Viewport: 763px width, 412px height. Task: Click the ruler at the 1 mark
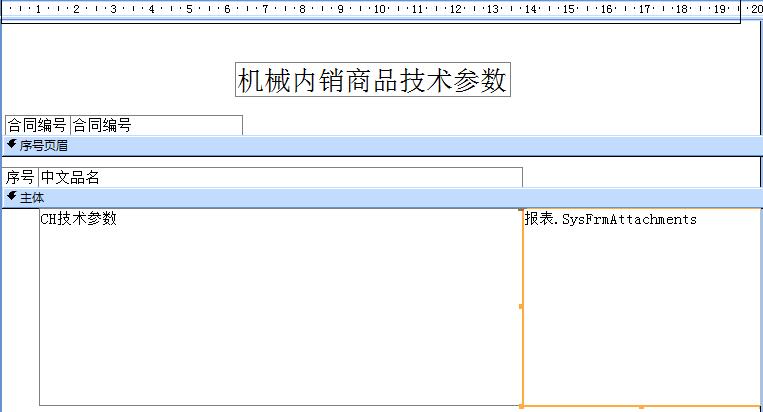pyautogui.click(x=38, y=10)
